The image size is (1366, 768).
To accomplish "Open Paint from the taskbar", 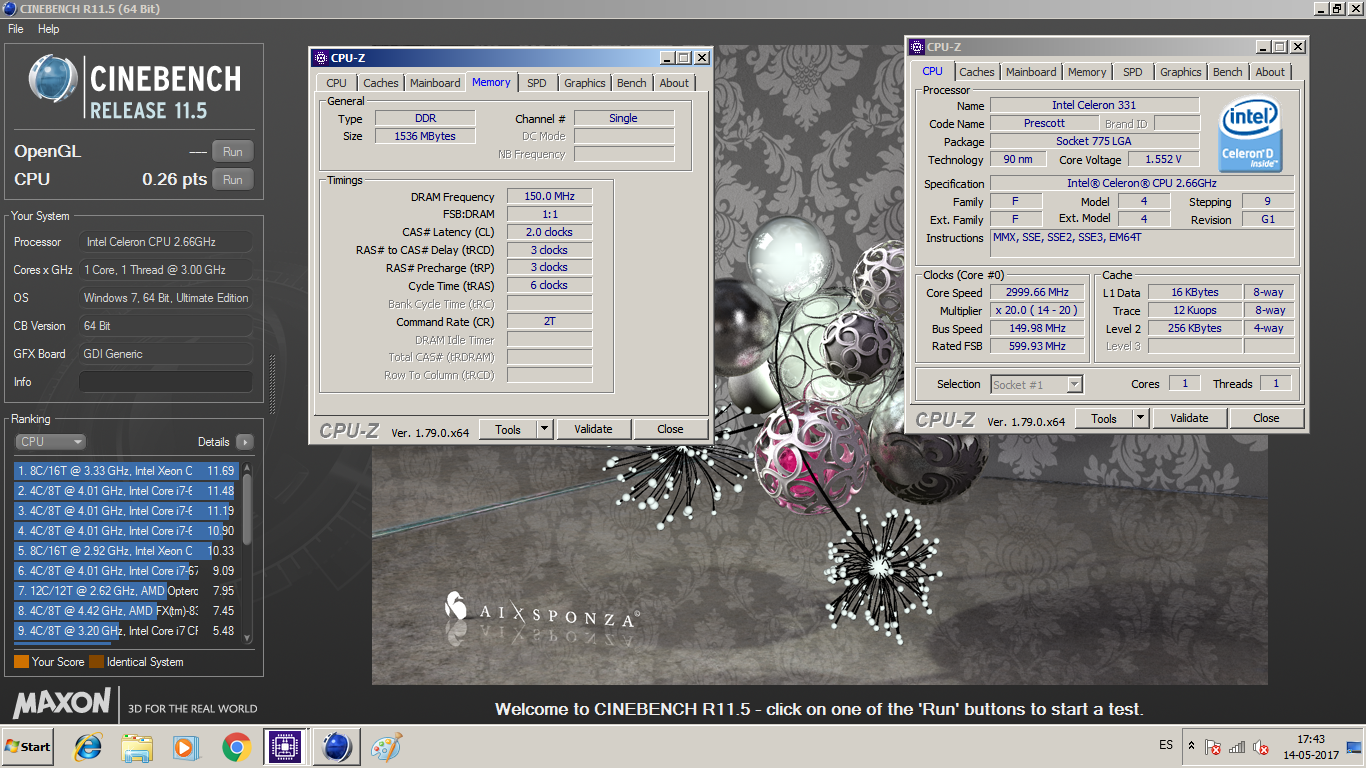I will (386, 747).
